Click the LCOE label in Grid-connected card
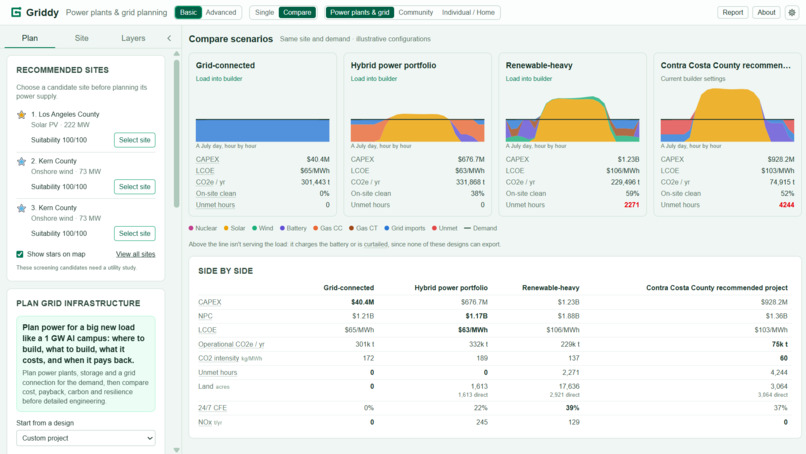806x454 pixels. click(205, 171)
